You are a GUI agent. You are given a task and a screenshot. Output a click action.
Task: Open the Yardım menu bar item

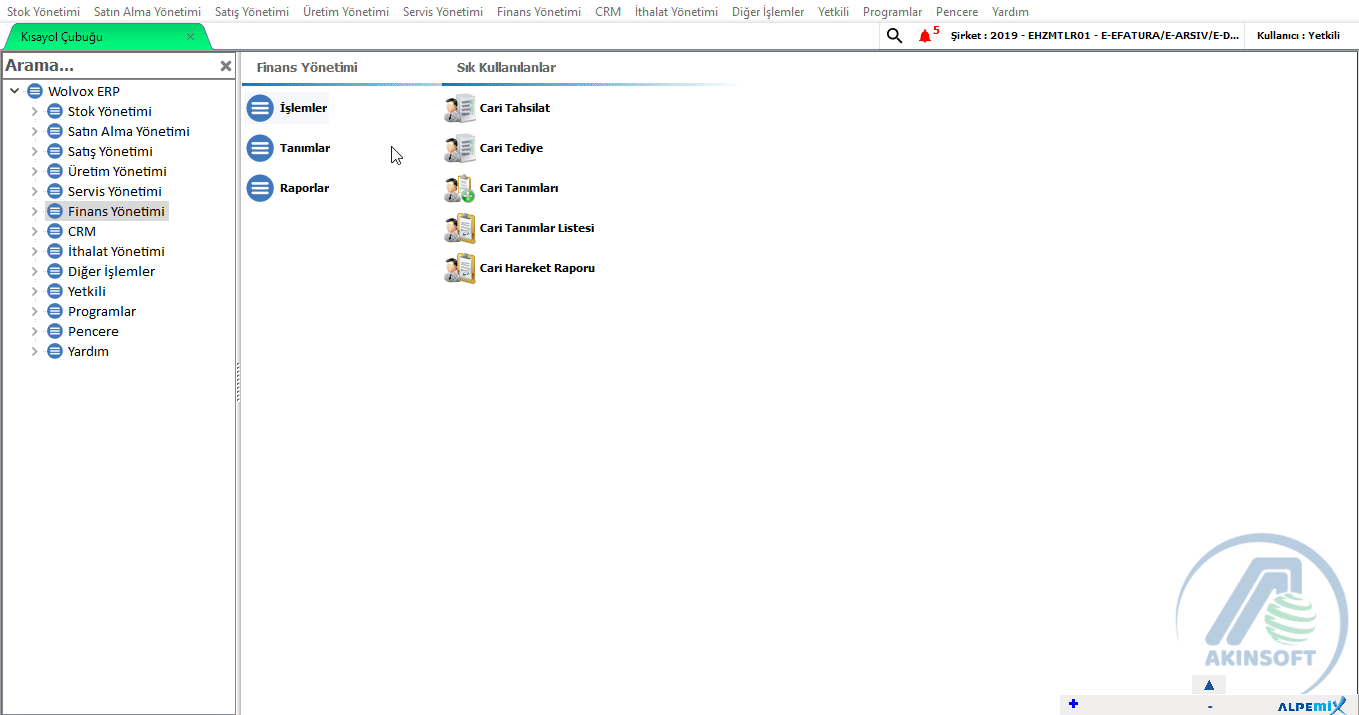(x=1010, y=12)
